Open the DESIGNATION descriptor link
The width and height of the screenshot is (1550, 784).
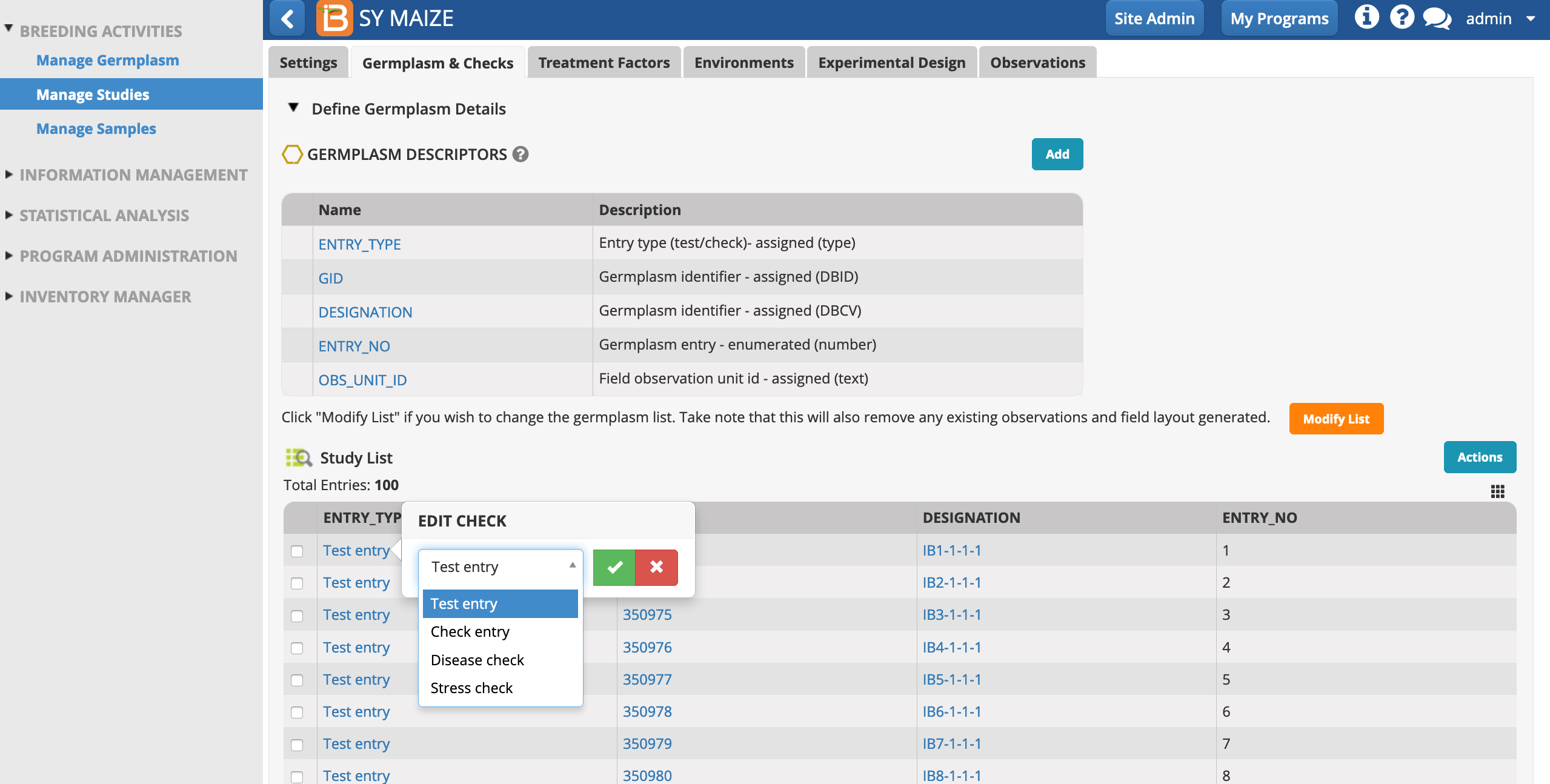point(365,312)
